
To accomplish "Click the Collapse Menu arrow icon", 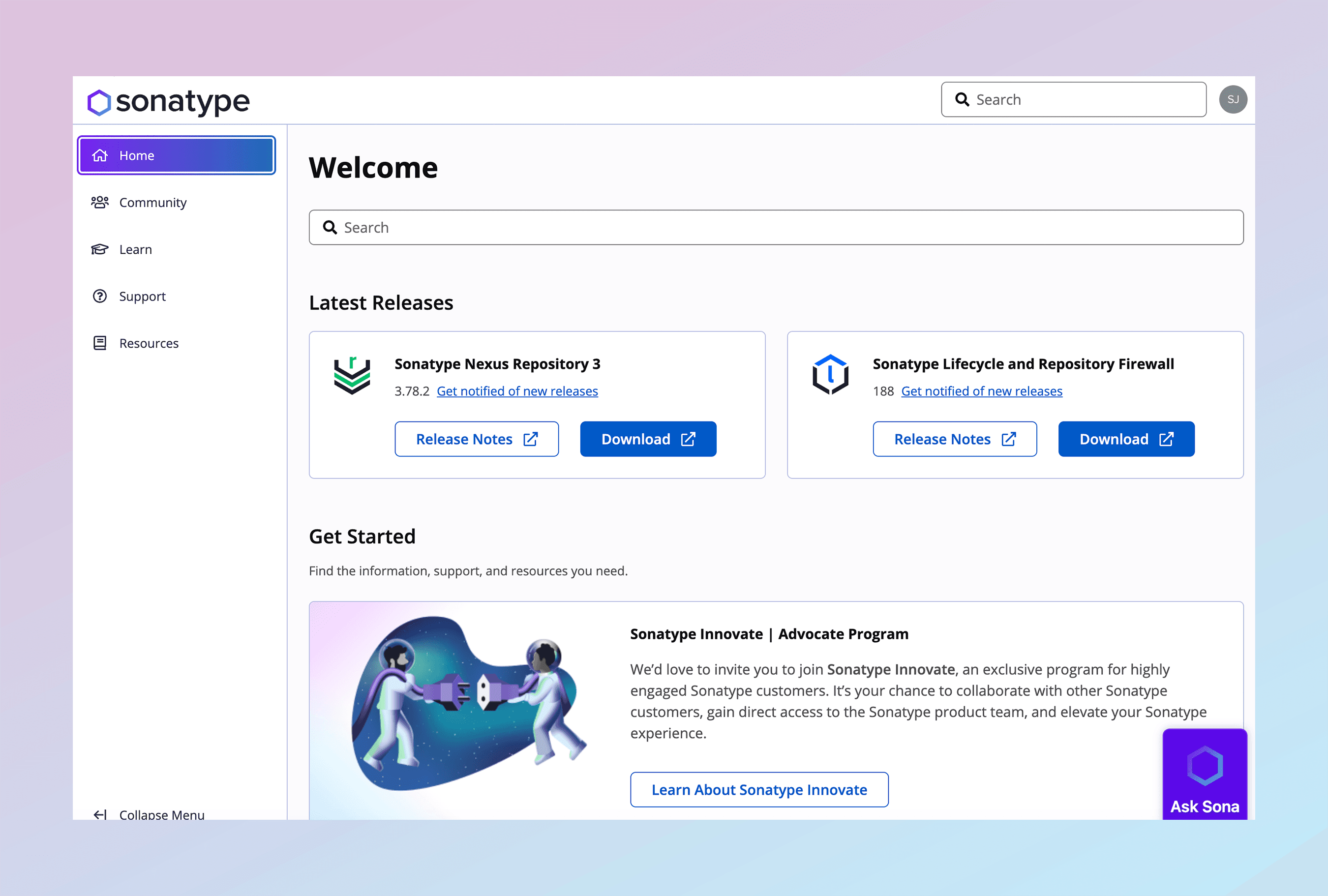I will coord(100,814).
